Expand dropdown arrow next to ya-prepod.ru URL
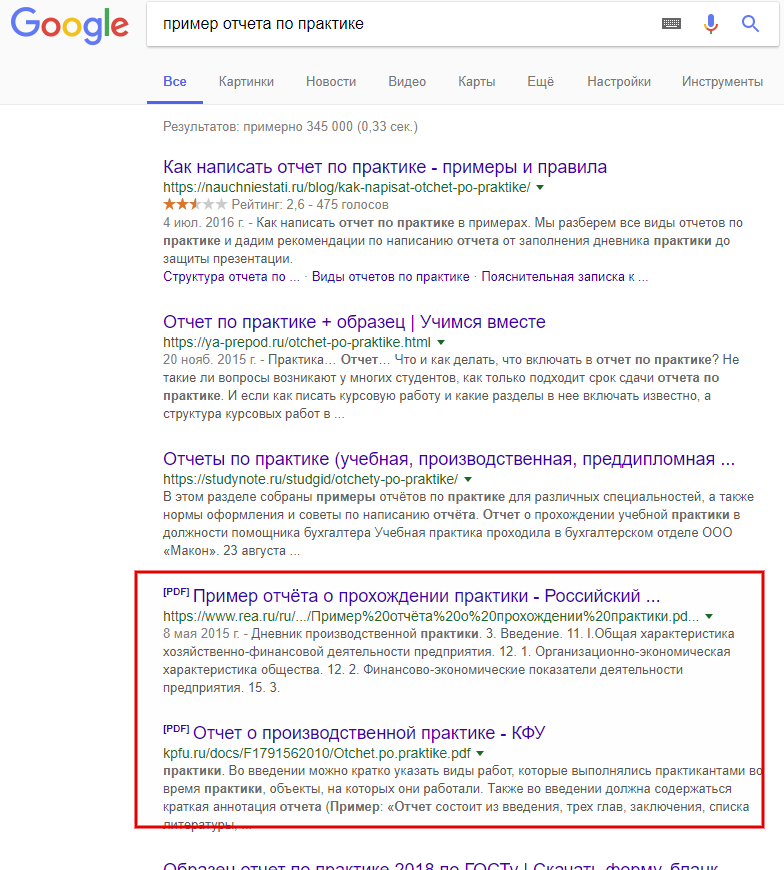 click(441, 342)
